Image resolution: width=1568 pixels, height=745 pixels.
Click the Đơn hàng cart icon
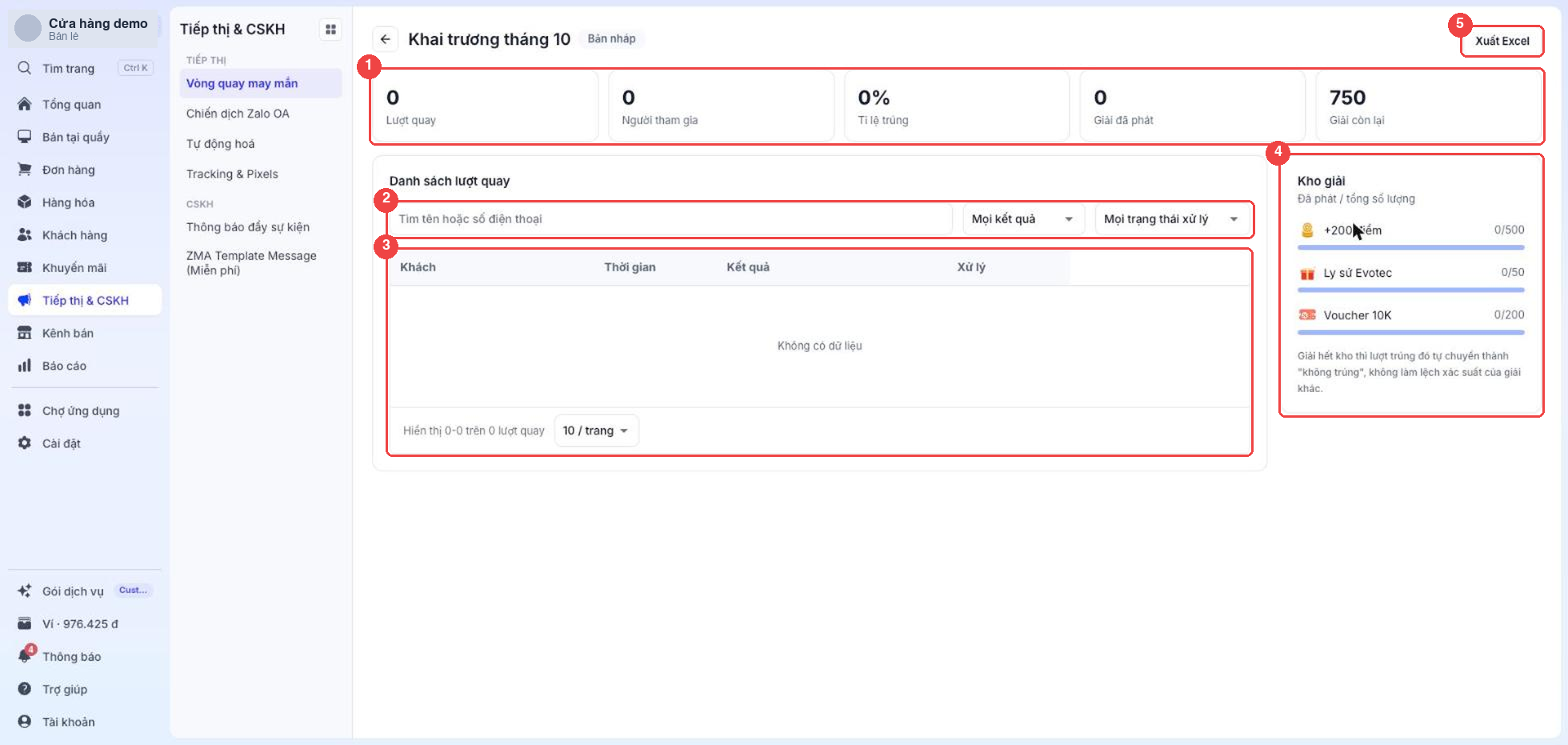point(25,170)
